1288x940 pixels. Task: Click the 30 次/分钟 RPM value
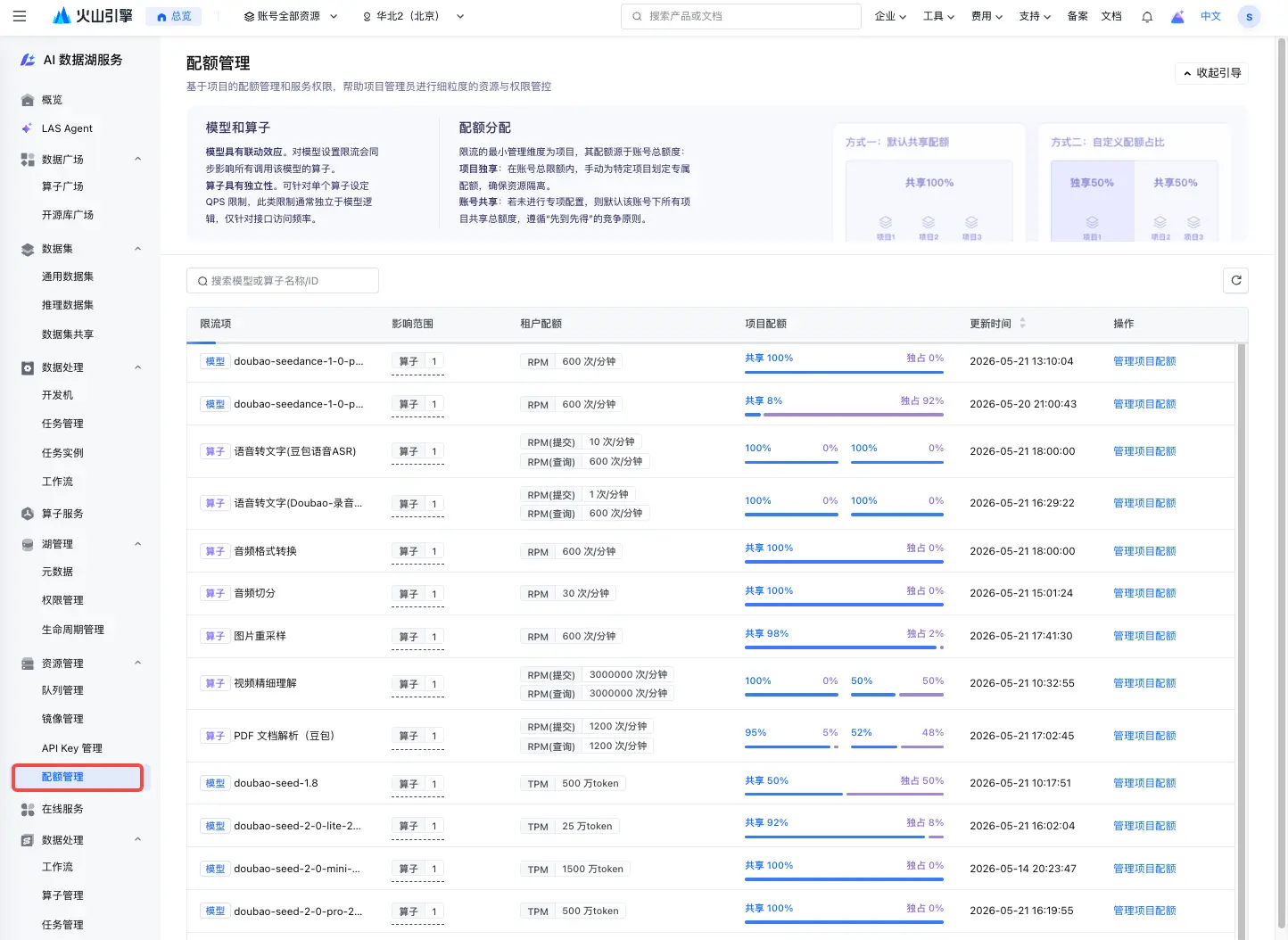585,593
